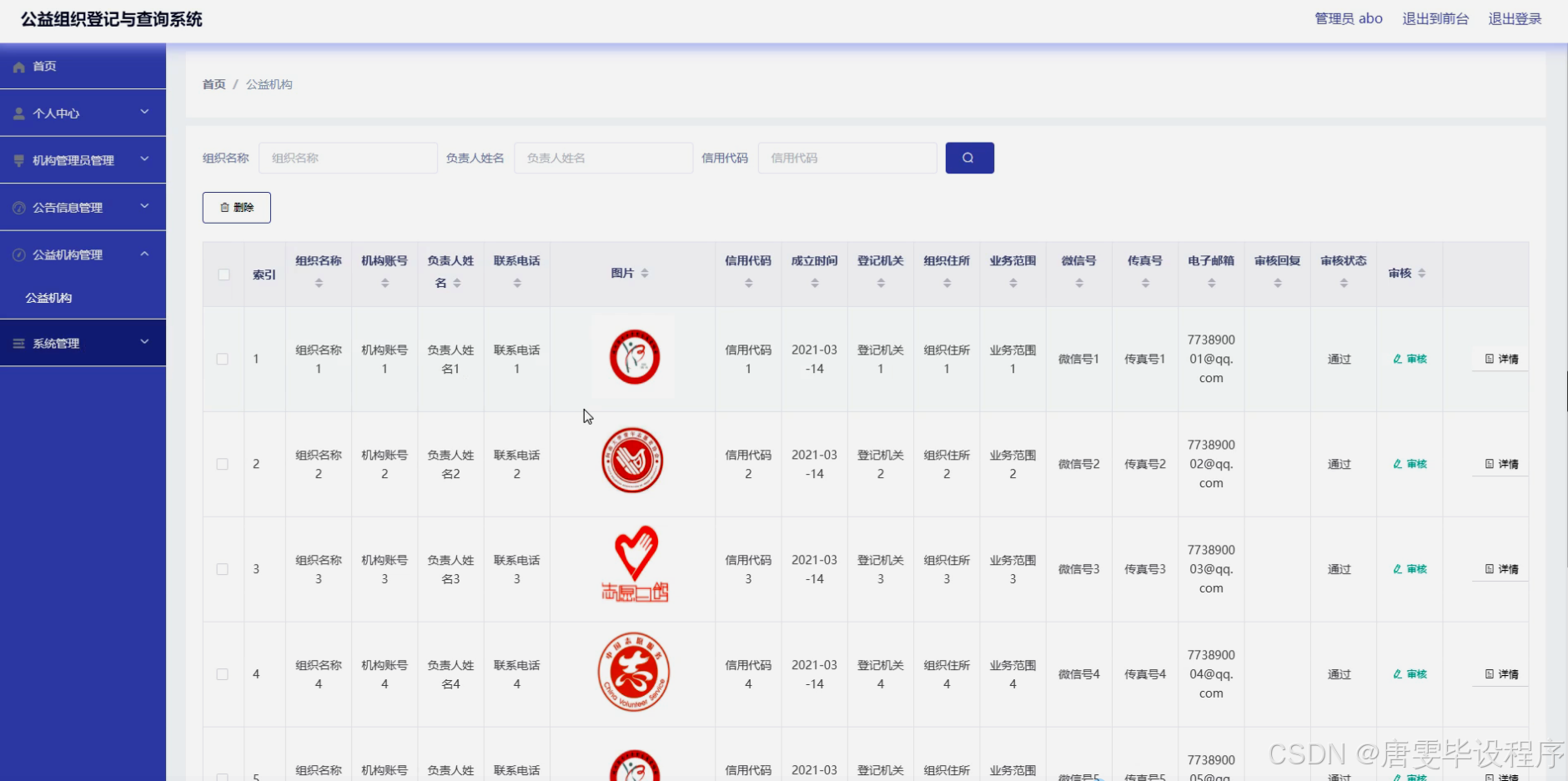Sort by 组织住所 column arrows
1568x781 pixels.
[x=947, y=284]
